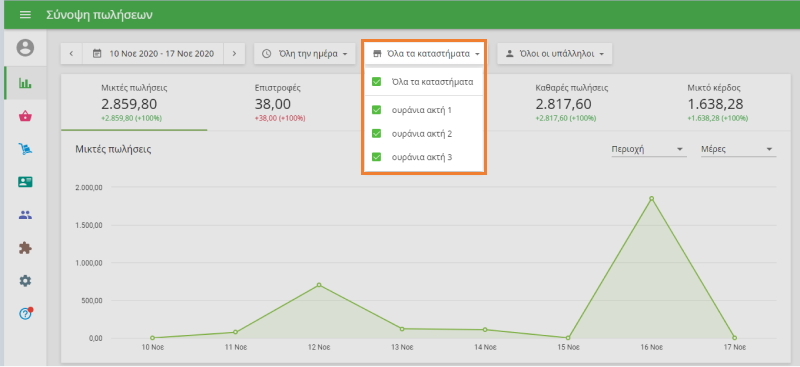Expand the Όλη την ημέρα dropdown
The image size is (800, 367).
click(305, 54)
